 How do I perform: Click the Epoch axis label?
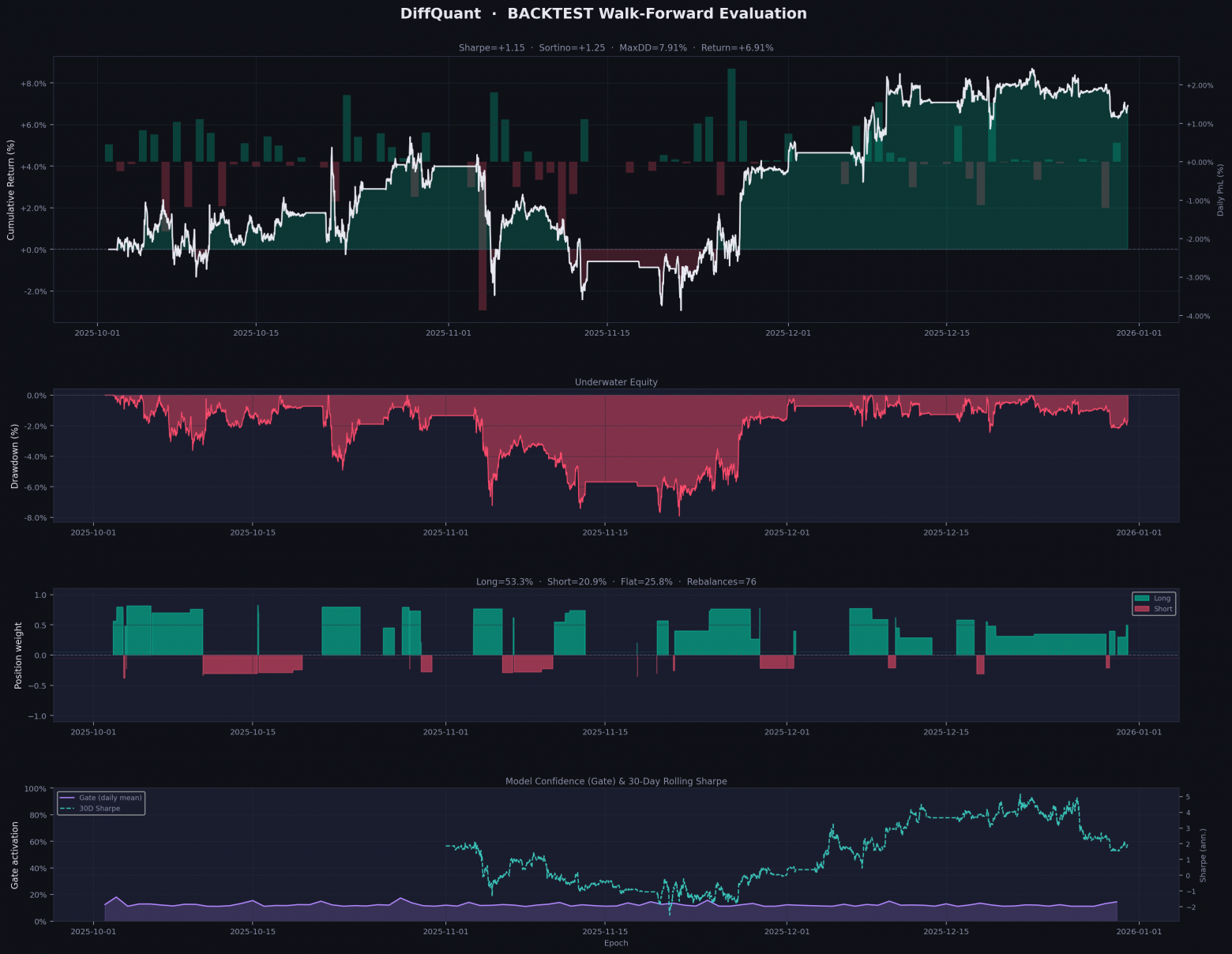616,943
